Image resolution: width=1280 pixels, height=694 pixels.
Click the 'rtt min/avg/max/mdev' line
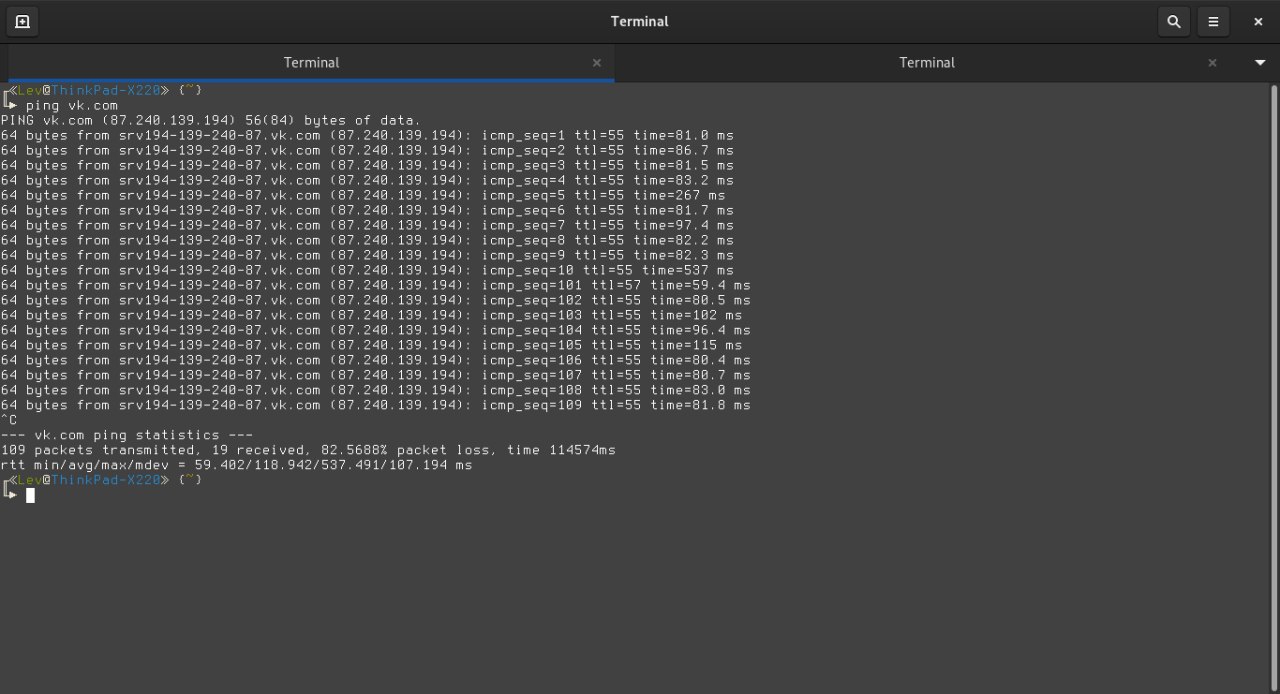[237, 465]
